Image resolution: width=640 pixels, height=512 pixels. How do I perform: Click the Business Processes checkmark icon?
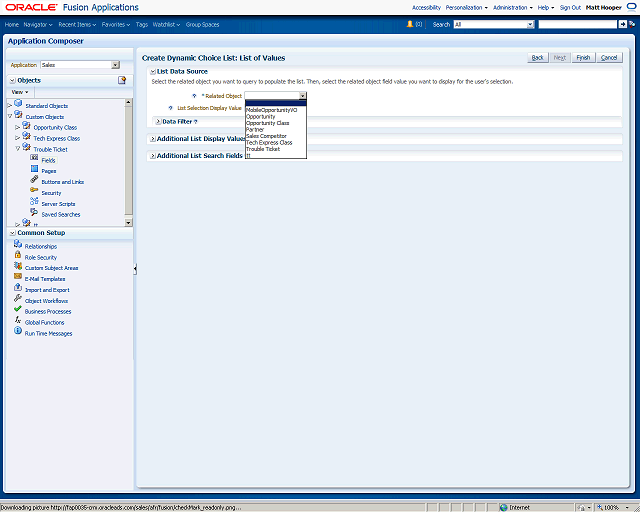18,309
